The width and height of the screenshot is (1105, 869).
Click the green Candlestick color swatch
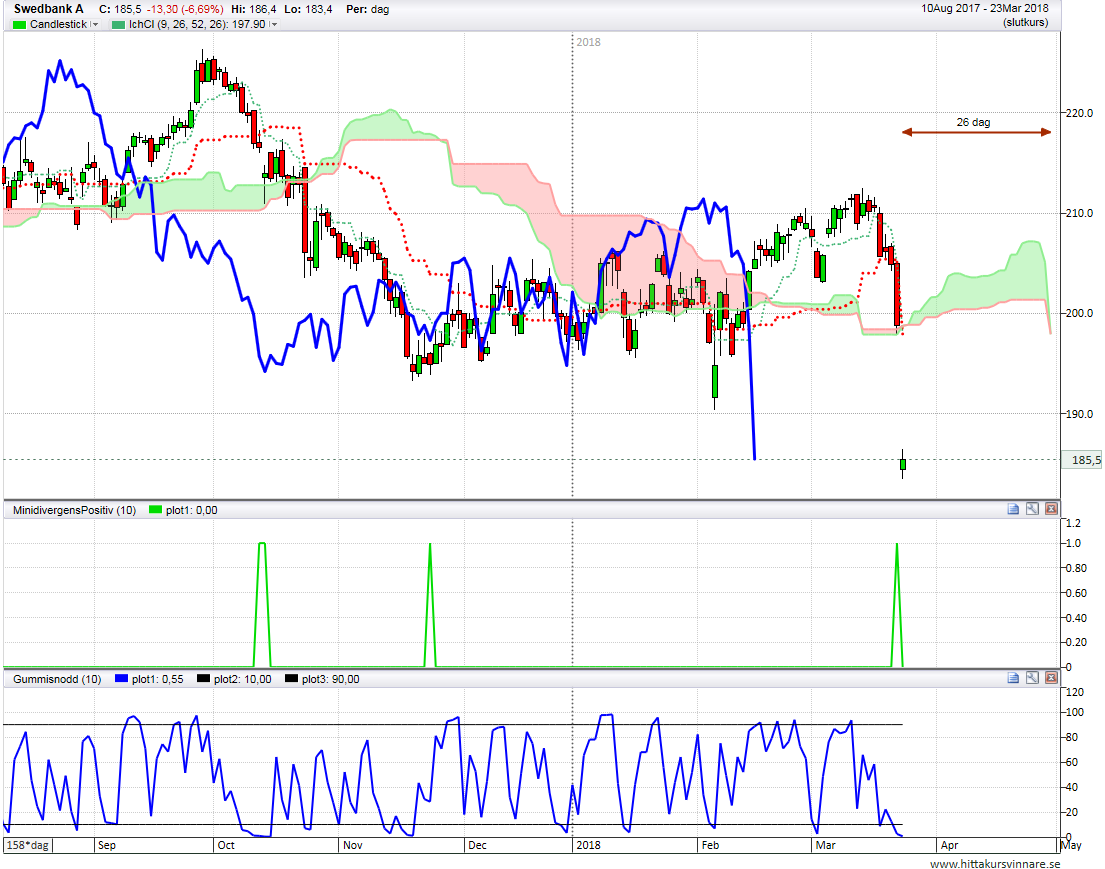point(19,25)
